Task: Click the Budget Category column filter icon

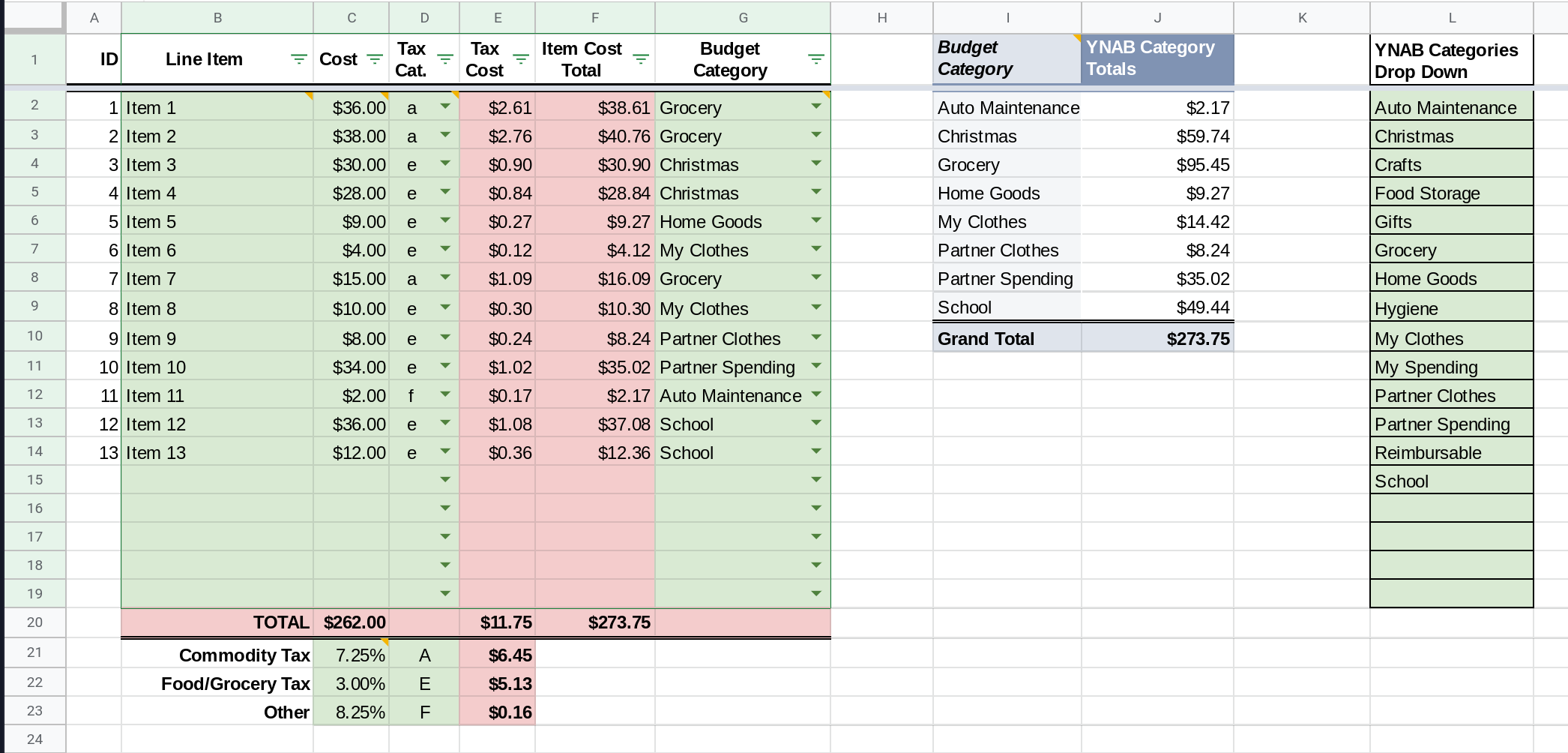Action: (x=815, y=59)
